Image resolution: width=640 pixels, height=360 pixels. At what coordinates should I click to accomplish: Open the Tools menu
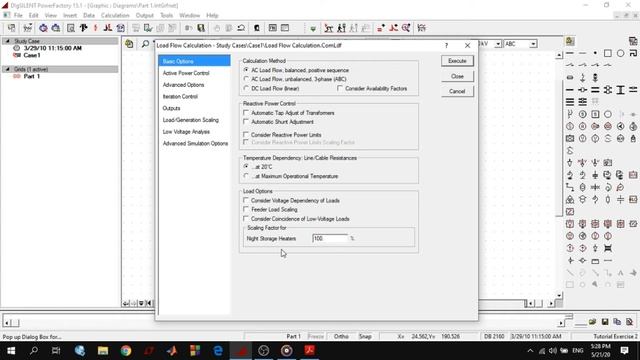[167, 15]
